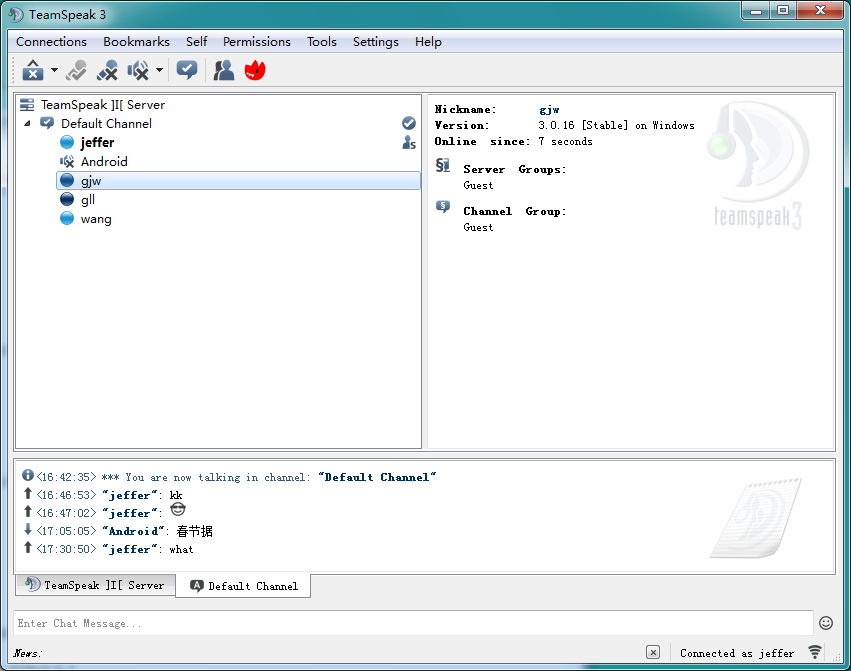
Task: Click the incoming arrow on 17:05:05 message
Action: click(x=28, y=529)
